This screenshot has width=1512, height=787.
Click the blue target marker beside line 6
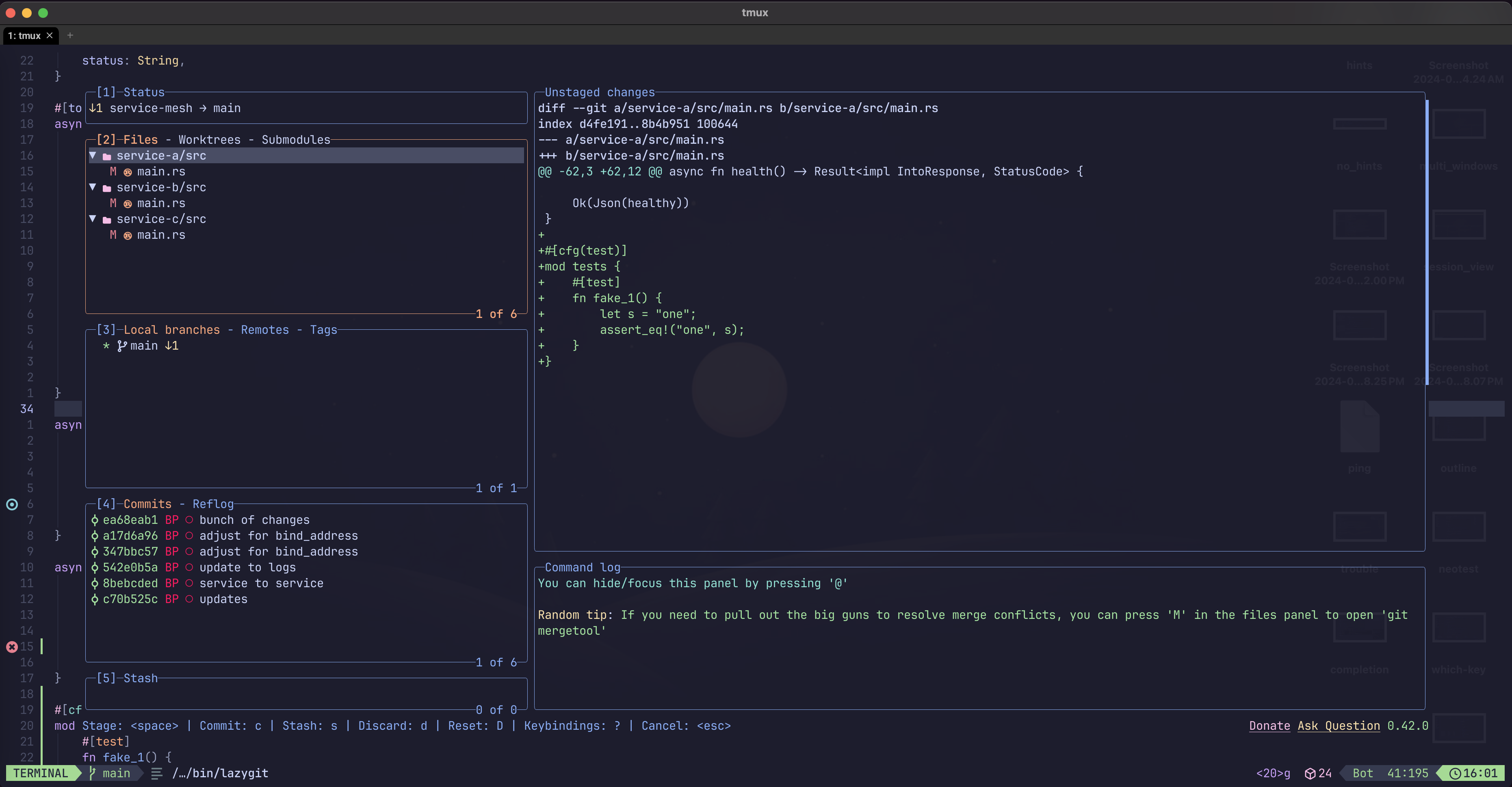(12, 504)
